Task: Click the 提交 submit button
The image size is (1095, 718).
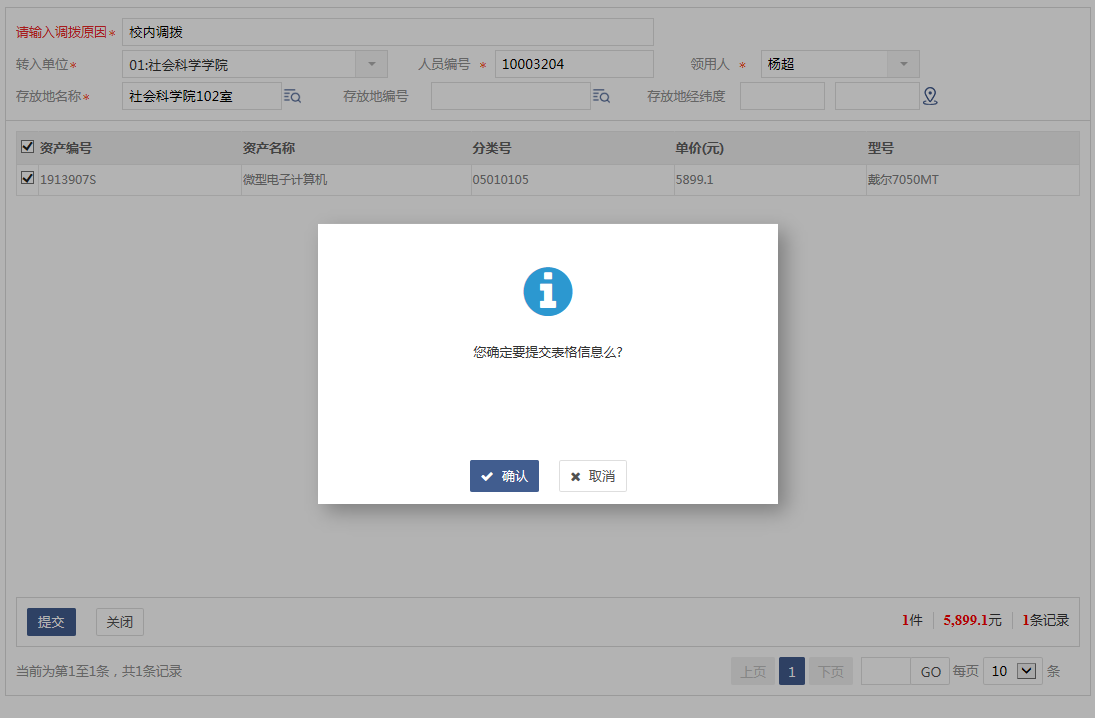Action: pyautogui.click(x=52, y=622)
